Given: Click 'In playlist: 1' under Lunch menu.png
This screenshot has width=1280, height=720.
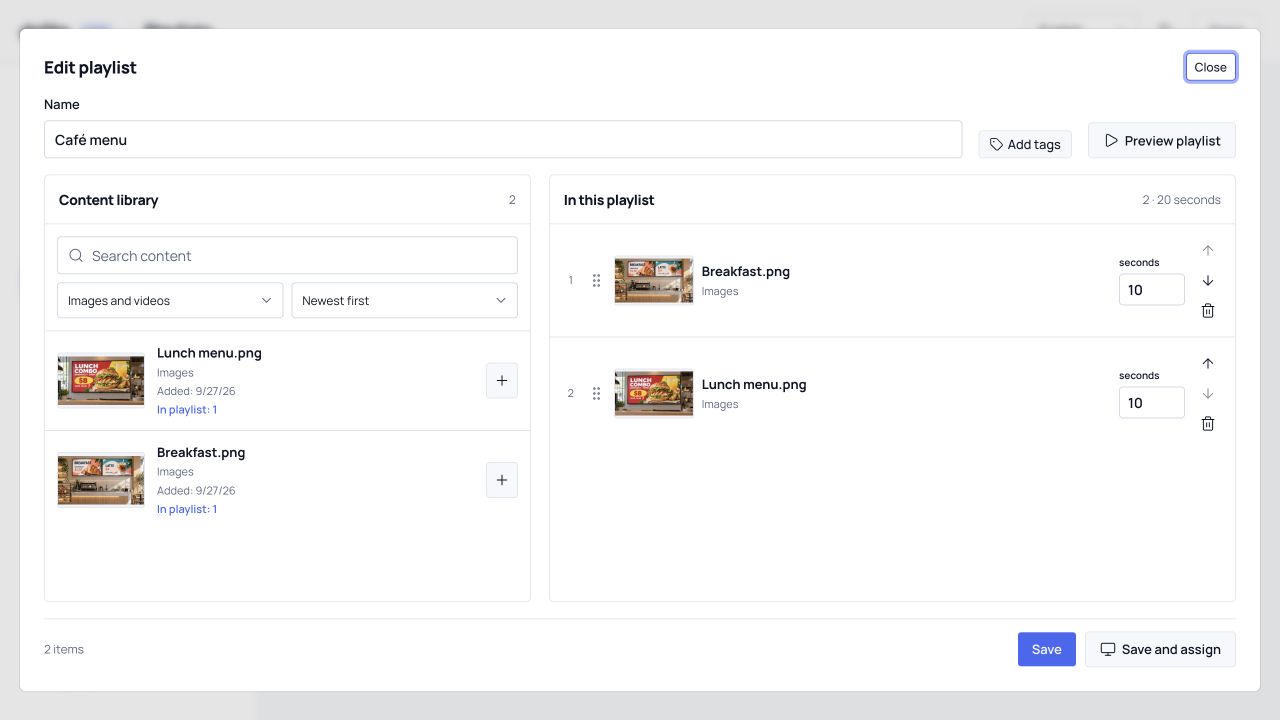Looking at the screenshot, I should [187, 410].
